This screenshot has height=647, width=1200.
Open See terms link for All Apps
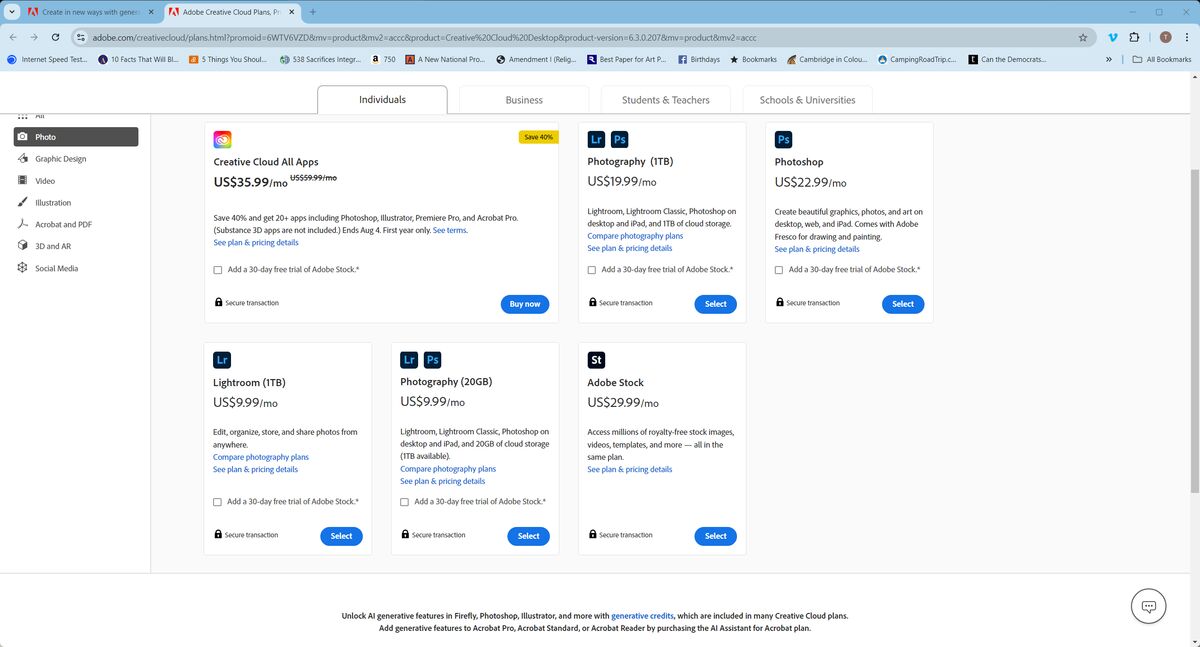(x=450, y=230)
